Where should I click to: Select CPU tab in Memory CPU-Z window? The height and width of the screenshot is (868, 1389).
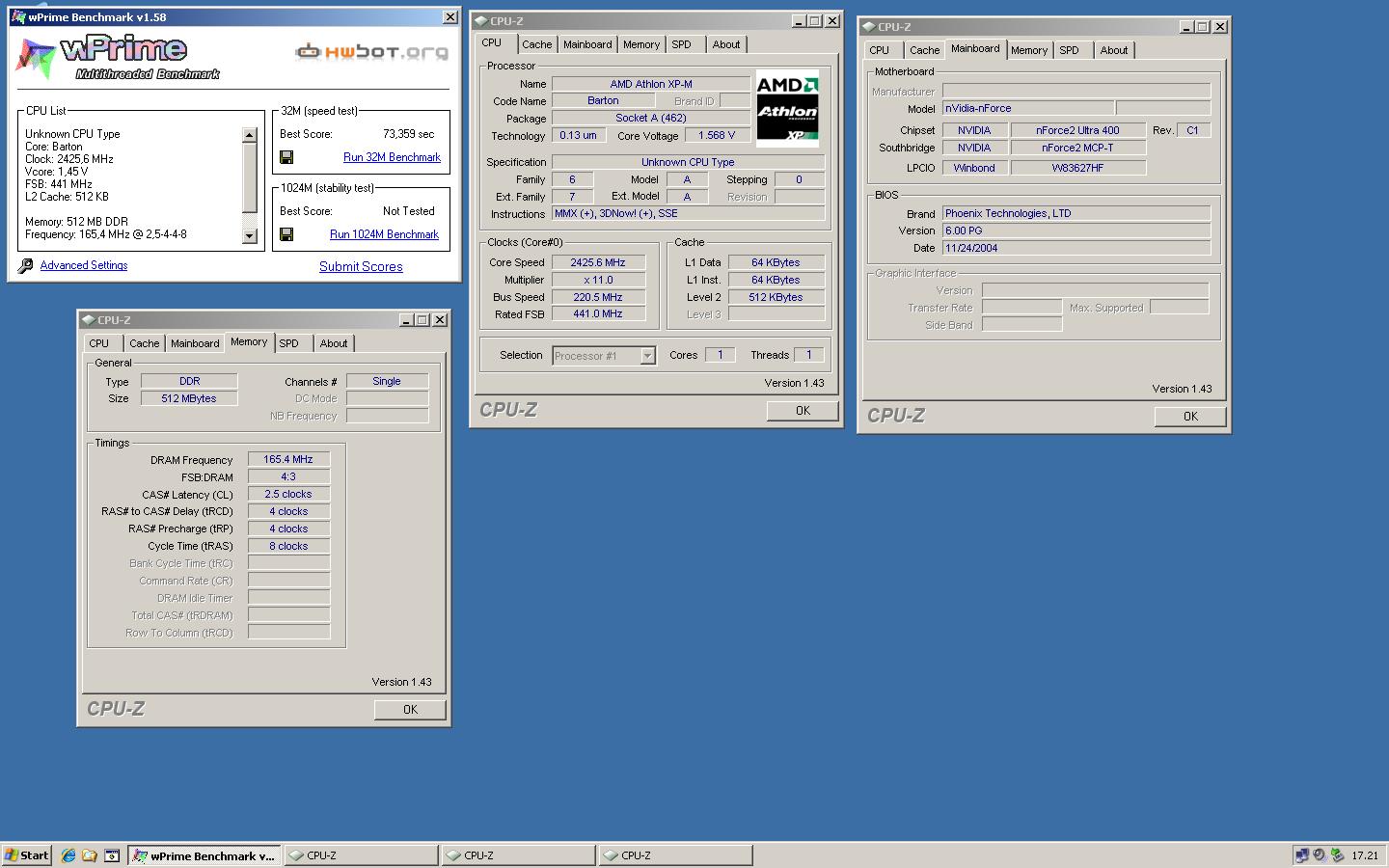[x=99, y=343]
